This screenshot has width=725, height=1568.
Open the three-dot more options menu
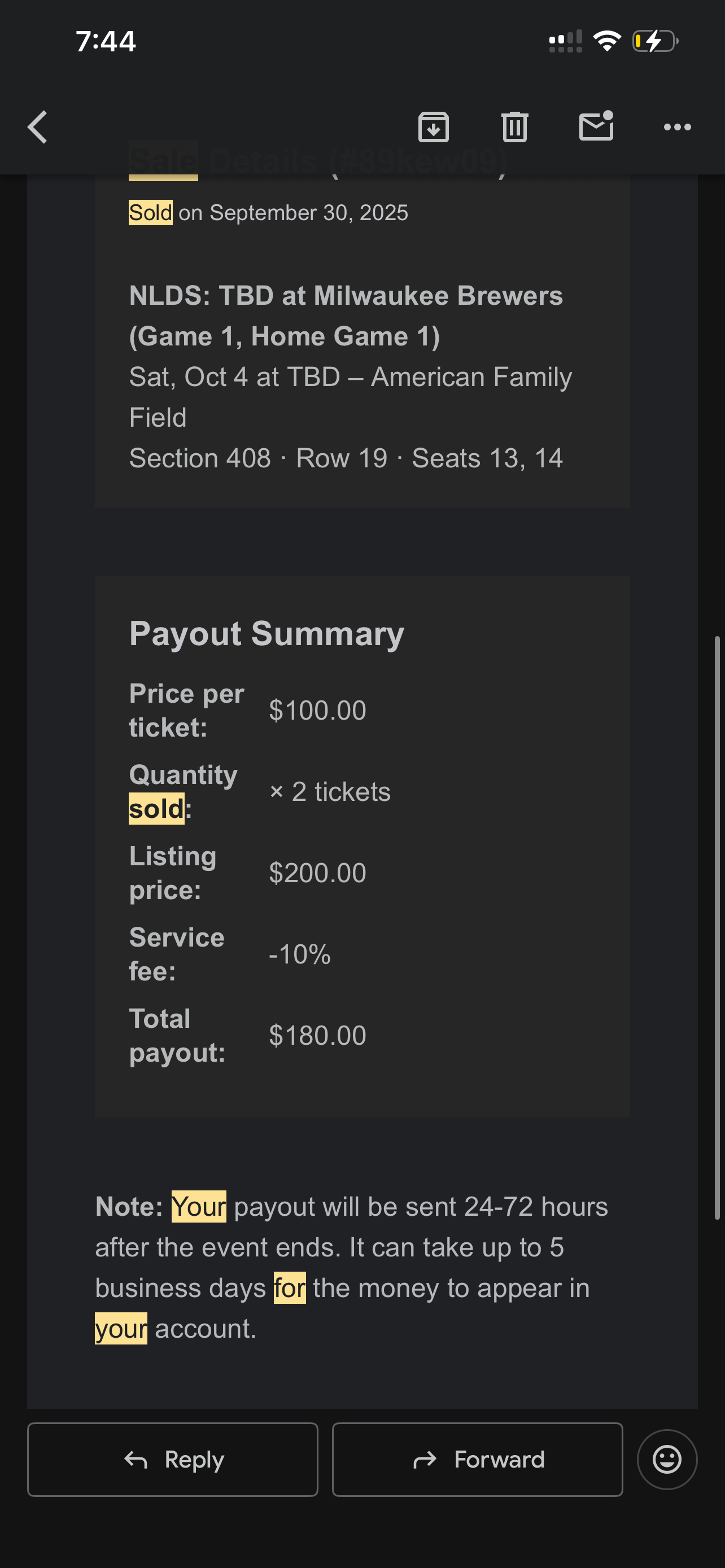tap(677, 127)
